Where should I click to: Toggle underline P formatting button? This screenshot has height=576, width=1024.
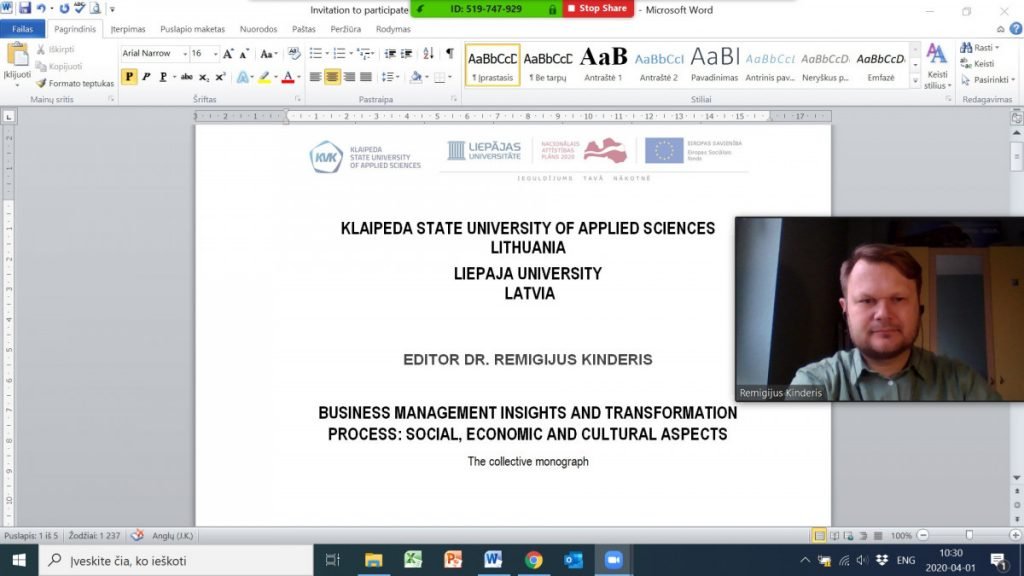(x=163, y=77)
